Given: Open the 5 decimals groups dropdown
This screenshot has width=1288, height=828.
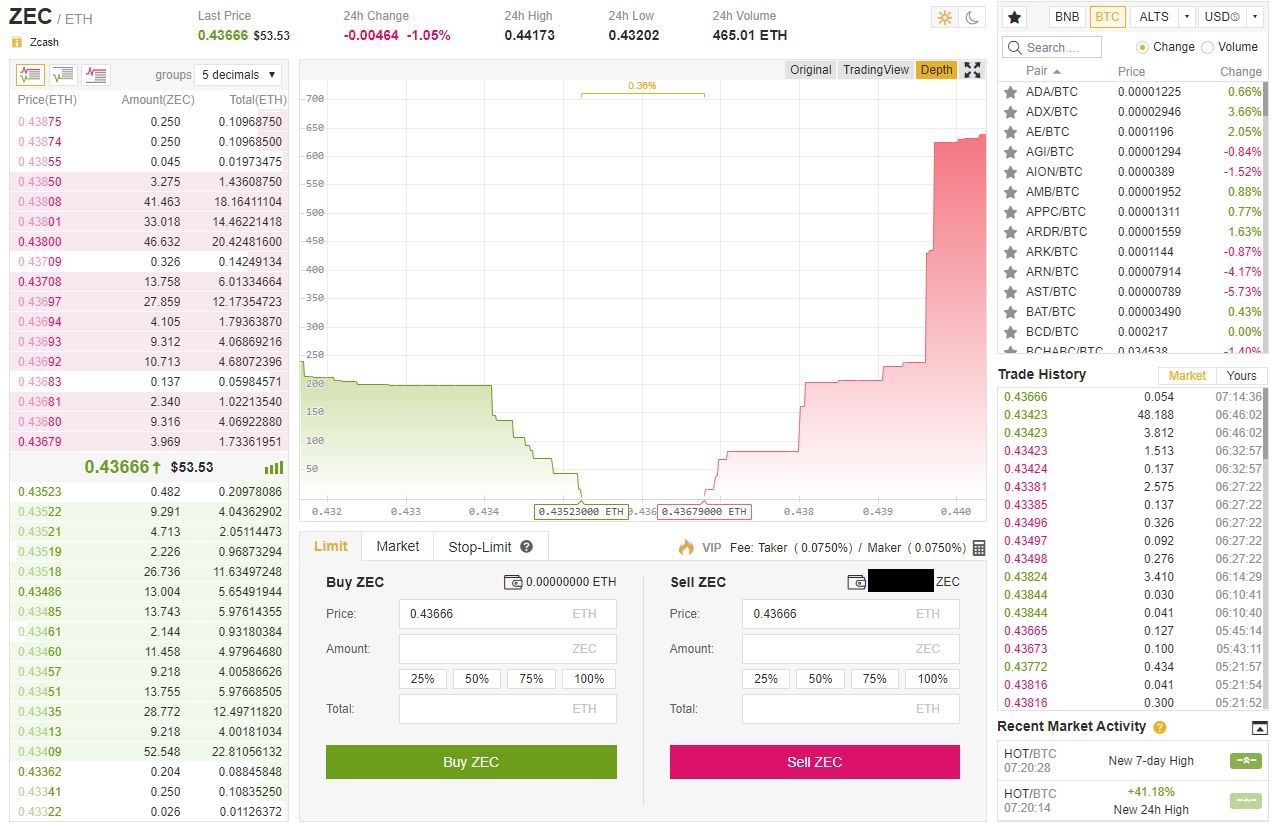Looking at the screenshot, I should (x=238, y=75).
